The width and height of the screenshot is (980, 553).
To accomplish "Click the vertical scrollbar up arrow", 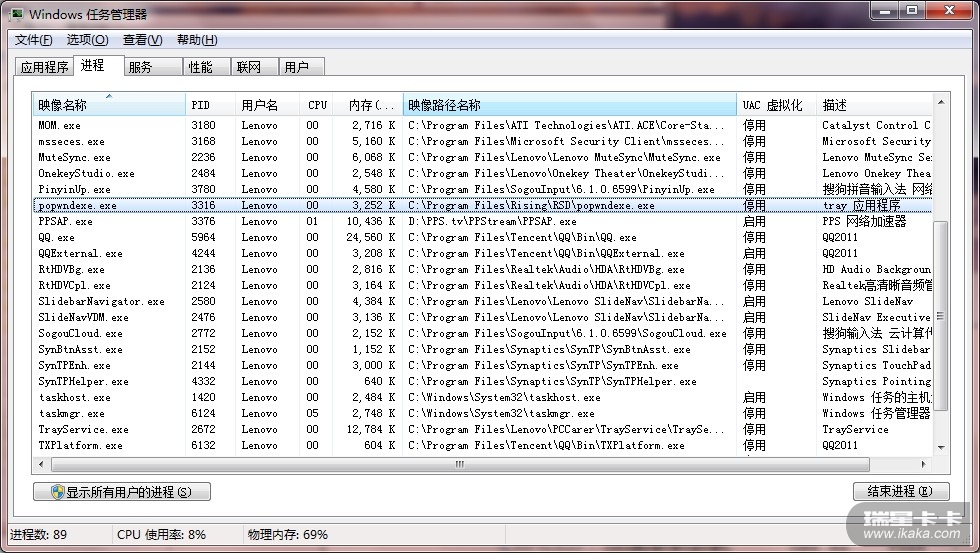I will tap(941, 101).
